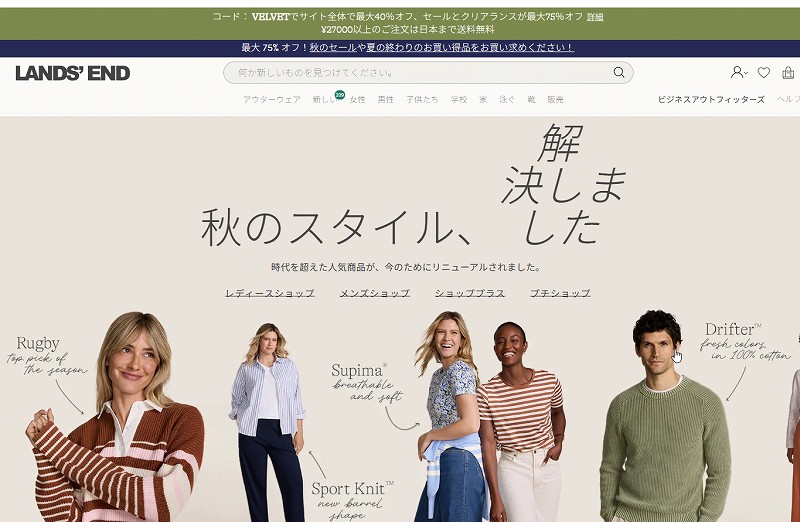
Task: Open the account profile icon
Action: tap(736, 72)
